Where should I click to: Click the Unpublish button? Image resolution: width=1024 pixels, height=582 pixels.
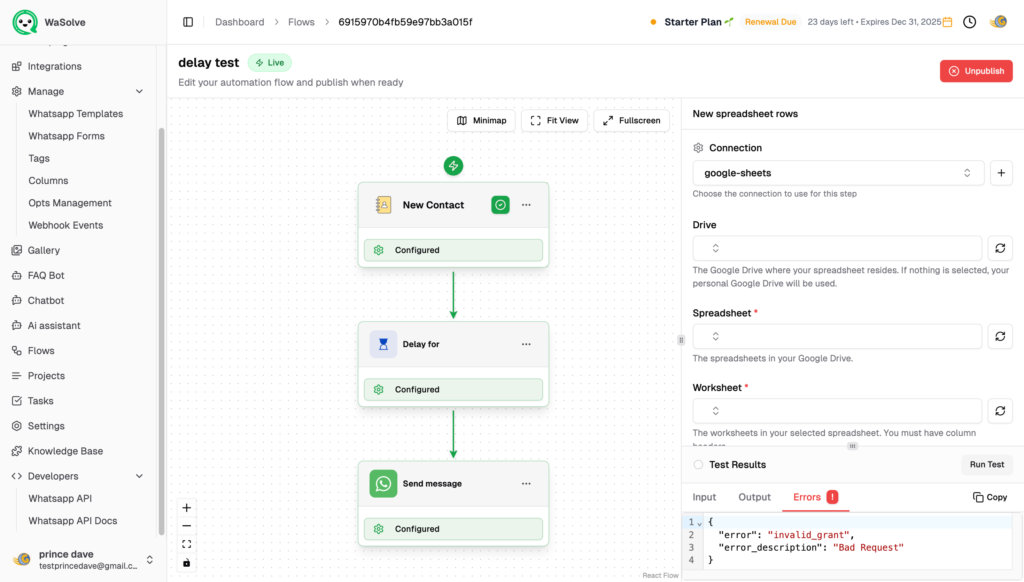pos(975,71)
